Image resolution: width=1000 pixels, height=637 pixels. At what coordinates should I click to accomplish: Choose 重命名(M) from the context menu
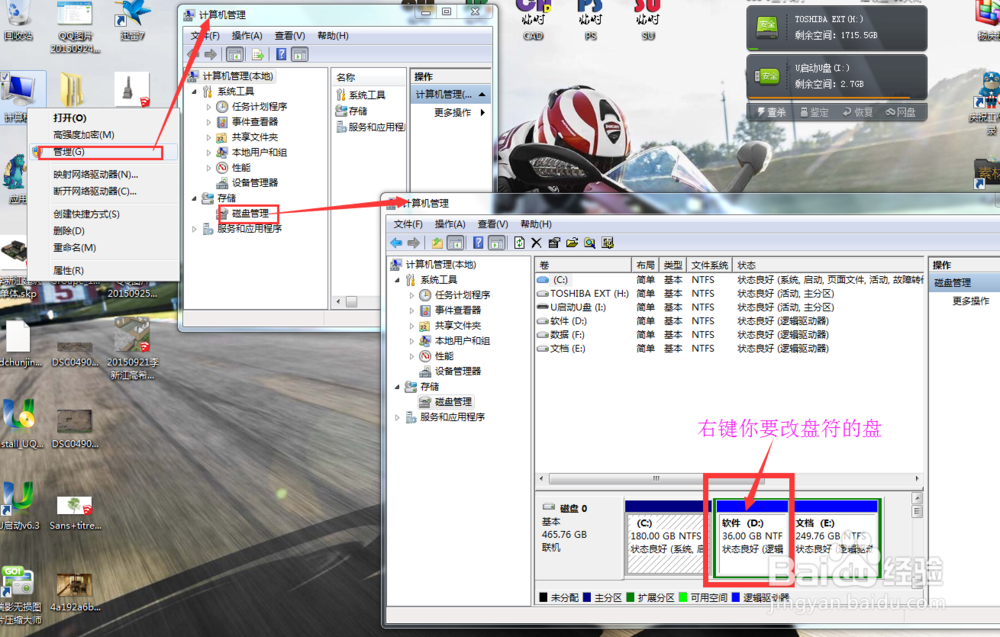pyautogui.click(x=103, y=247)
